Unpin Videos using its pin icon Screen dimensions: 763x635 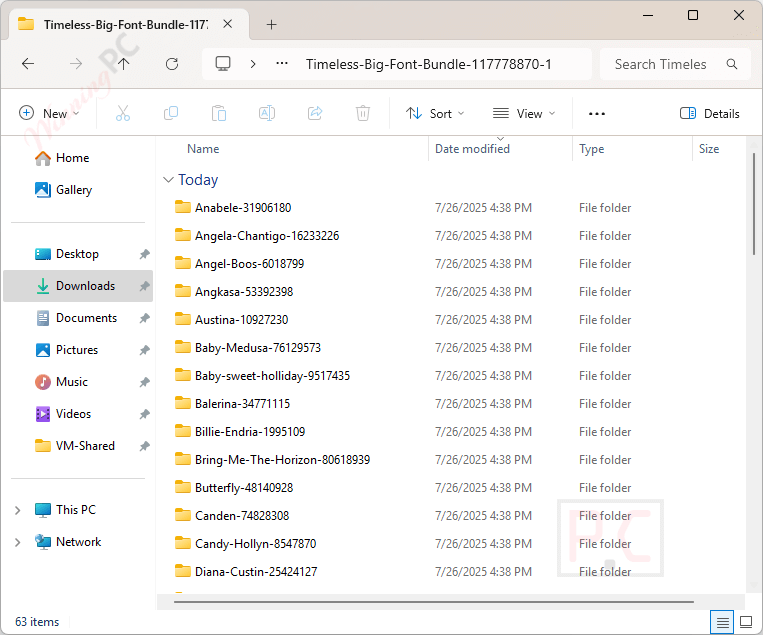point(144,414)
